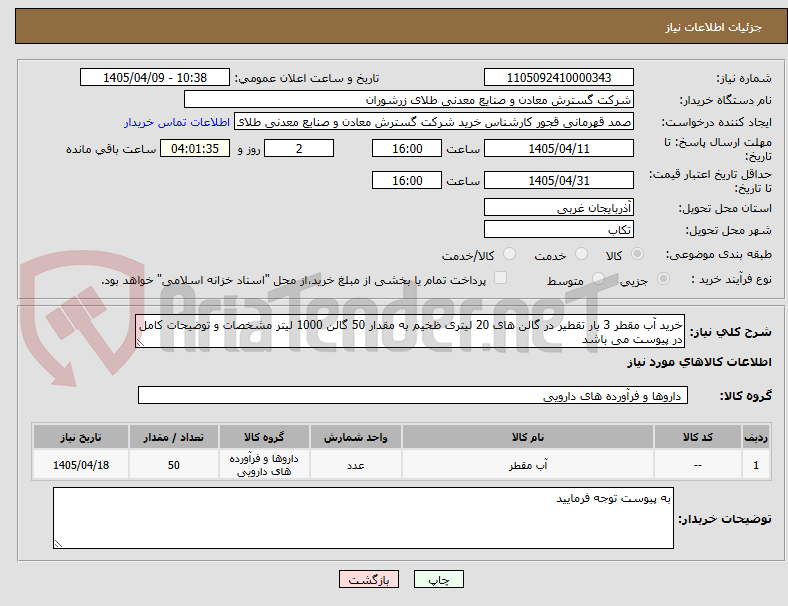Select the کالا/خدمت radio button
788x606 pixels.
pos(509,254)
